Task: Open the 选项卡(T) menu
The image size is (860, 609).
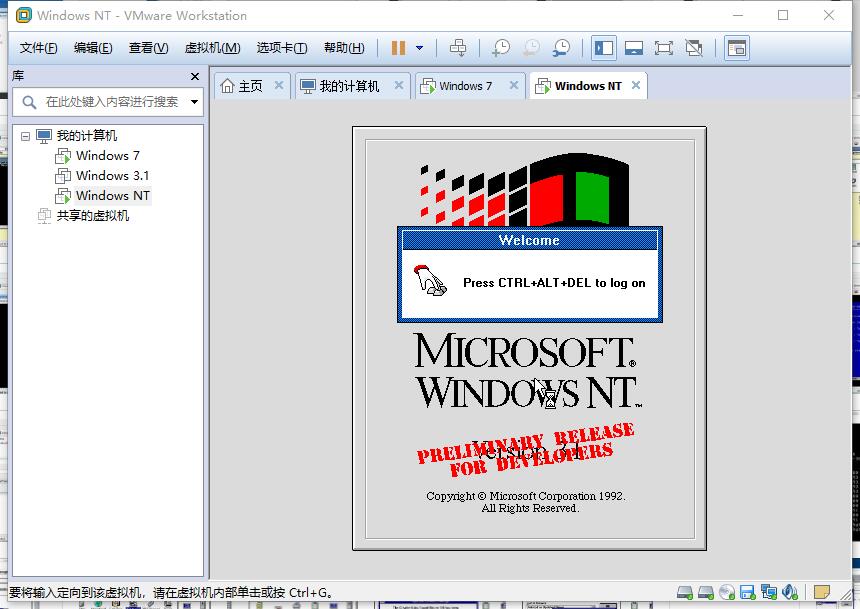Action: pyautogui.click(x=282, y=48)
